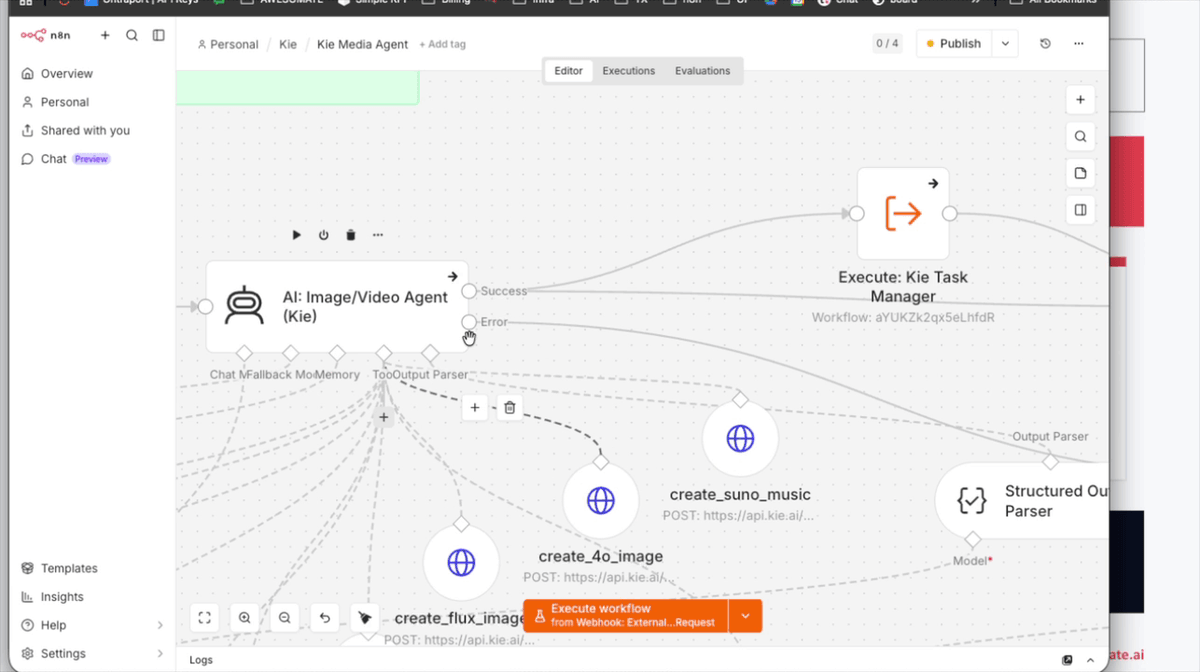Reset canvas zoom with undo arrow

point(325,618)
